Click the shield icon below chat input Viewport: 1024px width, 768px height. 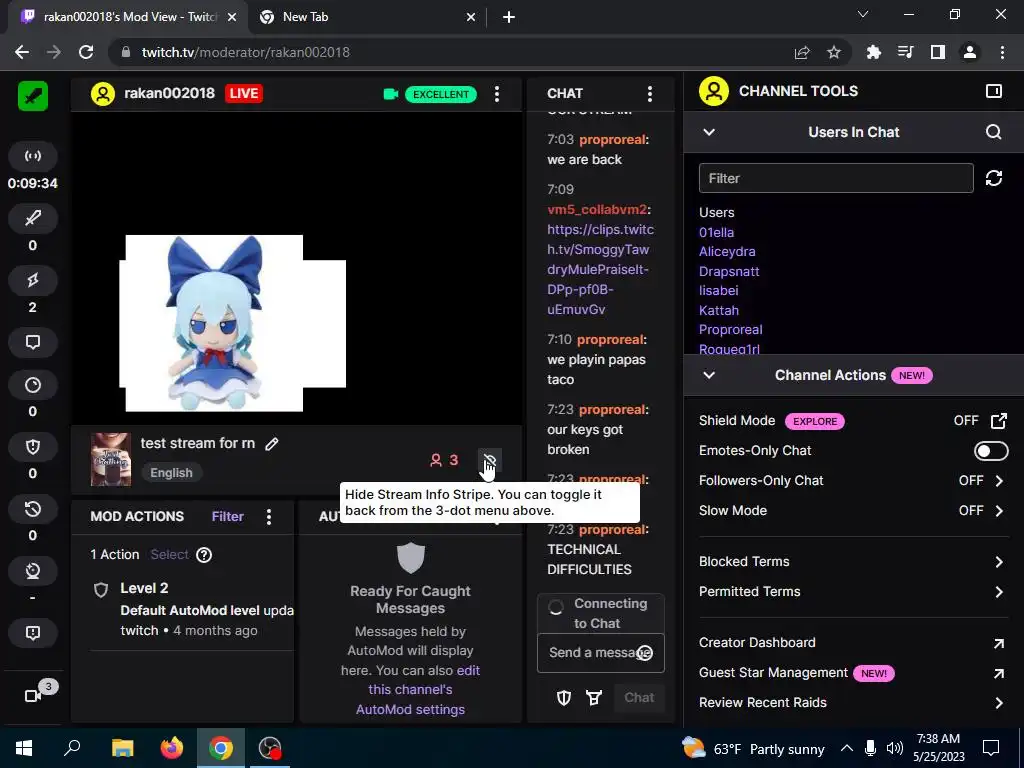point(564,697)
